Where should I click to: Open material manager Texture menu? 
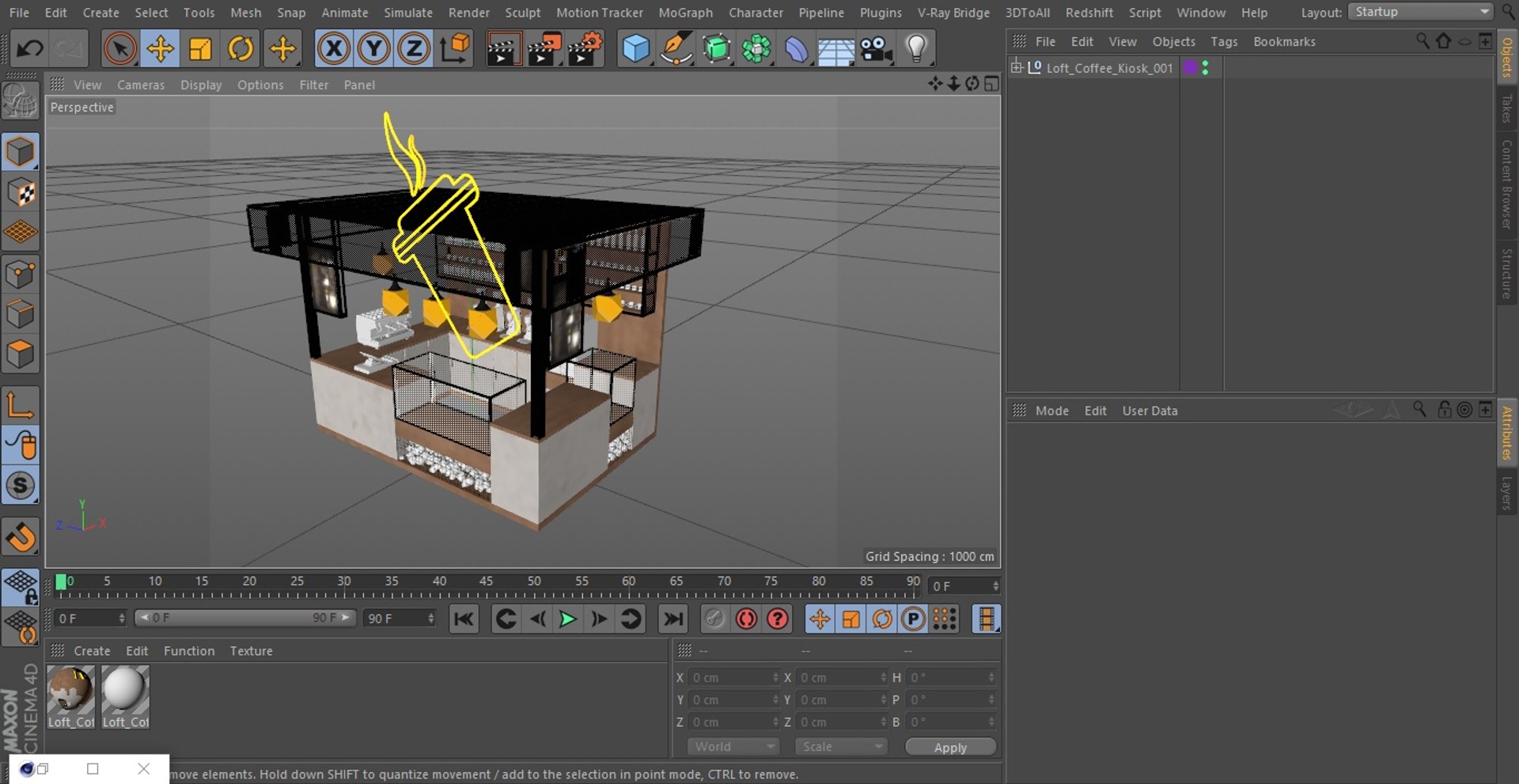tap(251, 651)
